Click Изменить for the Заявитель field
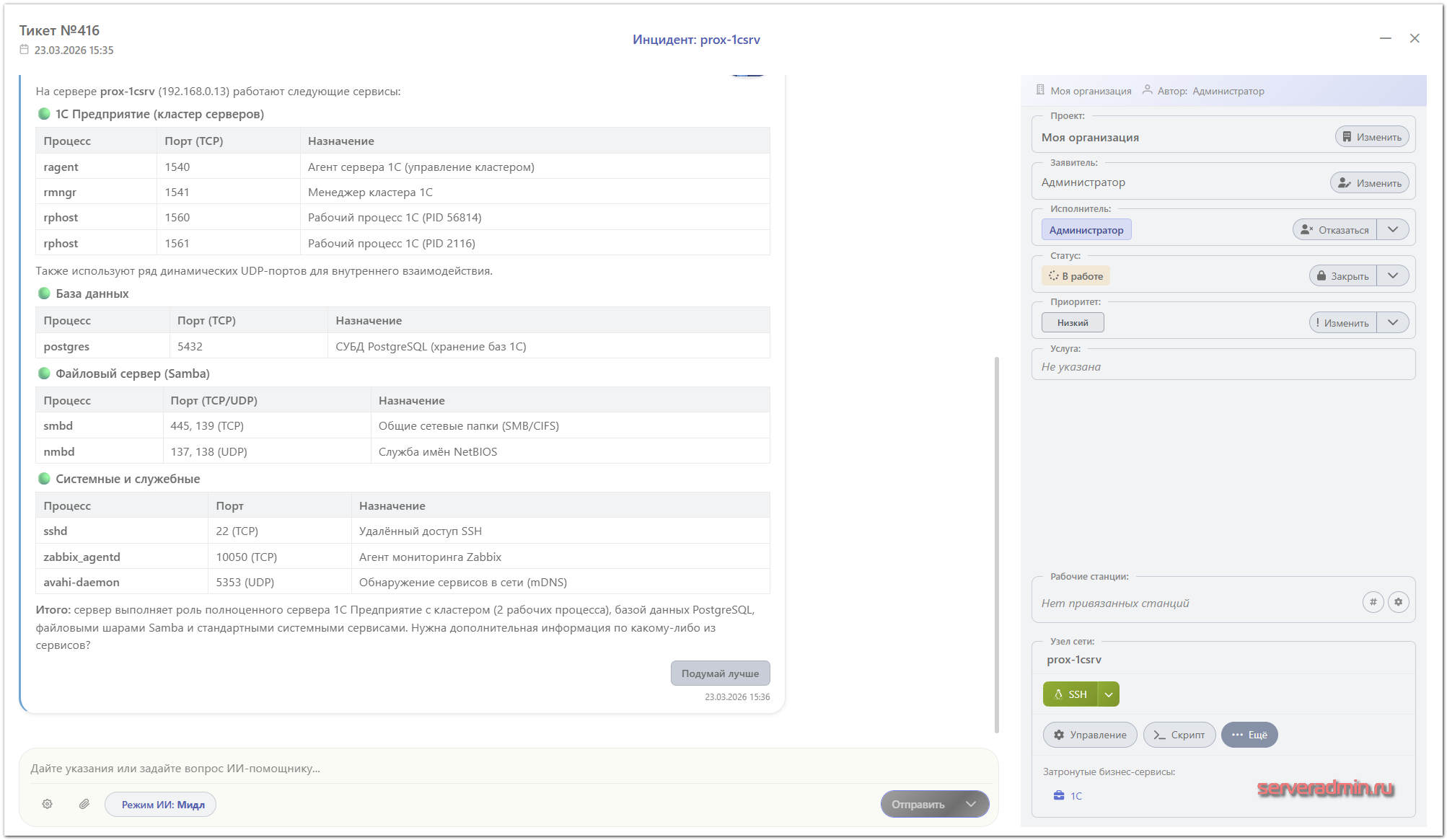1447x840 pixels. [1369, 183]
